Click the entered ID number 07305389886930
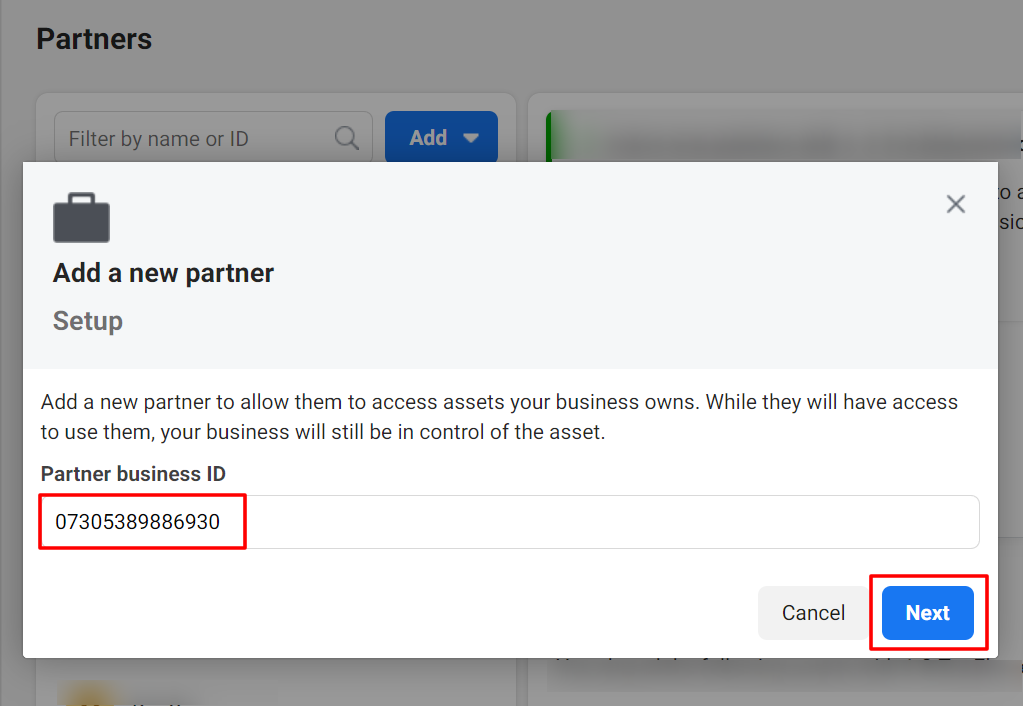This screenshot has height=706, width=1023. click(138, 522)
